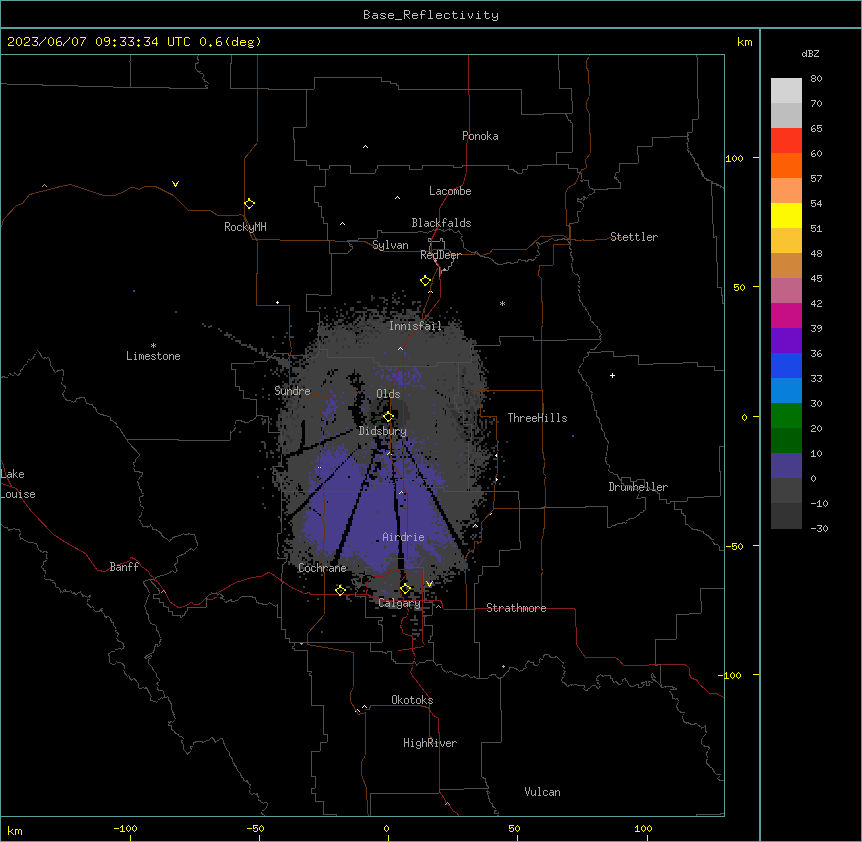Screen dimensions: 862x842
Task: Click the Airdrie city label
Action: [403, 537]
